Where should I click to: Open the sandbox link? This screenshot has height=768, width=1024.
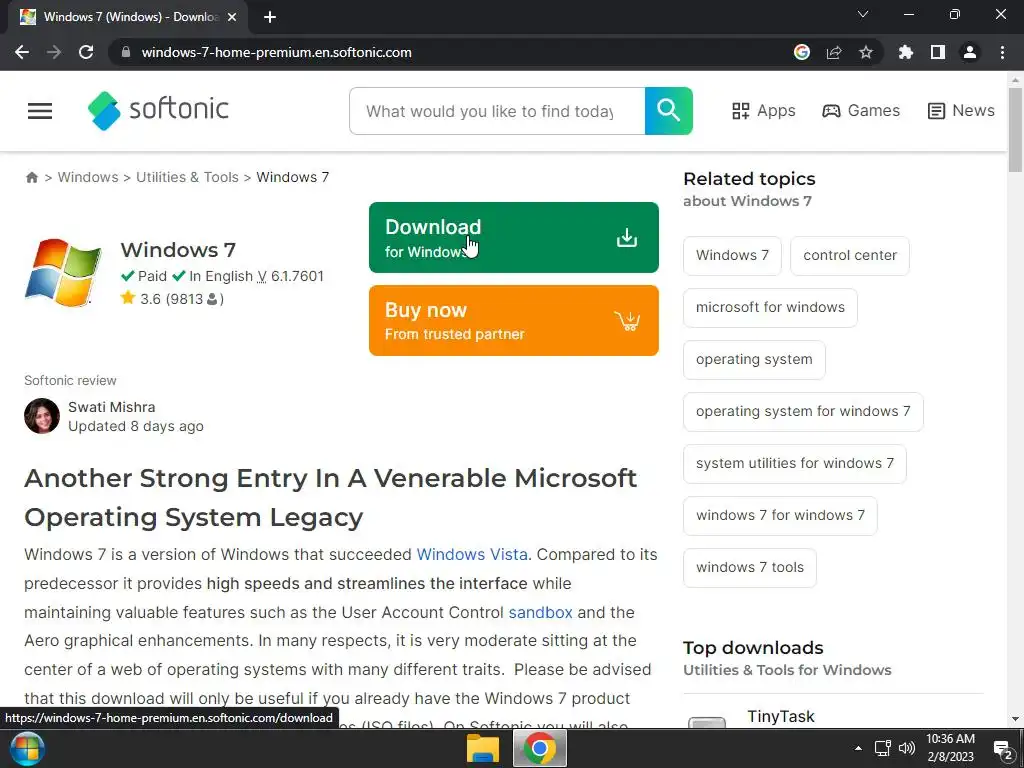point(540,613)
